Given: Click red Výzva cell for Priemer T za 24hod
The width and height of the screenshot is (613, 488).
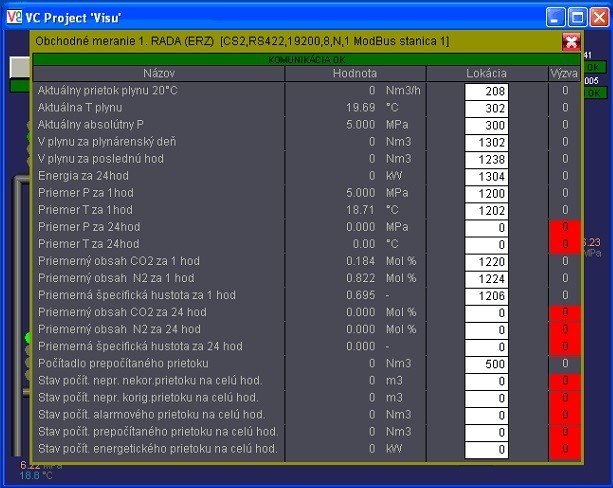Looking at the screenshot, I should (x=565, y=244).
